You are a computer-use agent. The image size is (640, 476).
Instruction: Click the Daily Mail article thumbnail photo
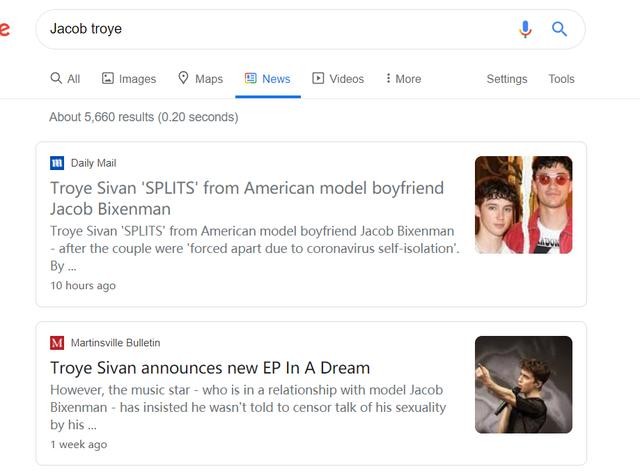pyautogui.click(x=523, y=205)
